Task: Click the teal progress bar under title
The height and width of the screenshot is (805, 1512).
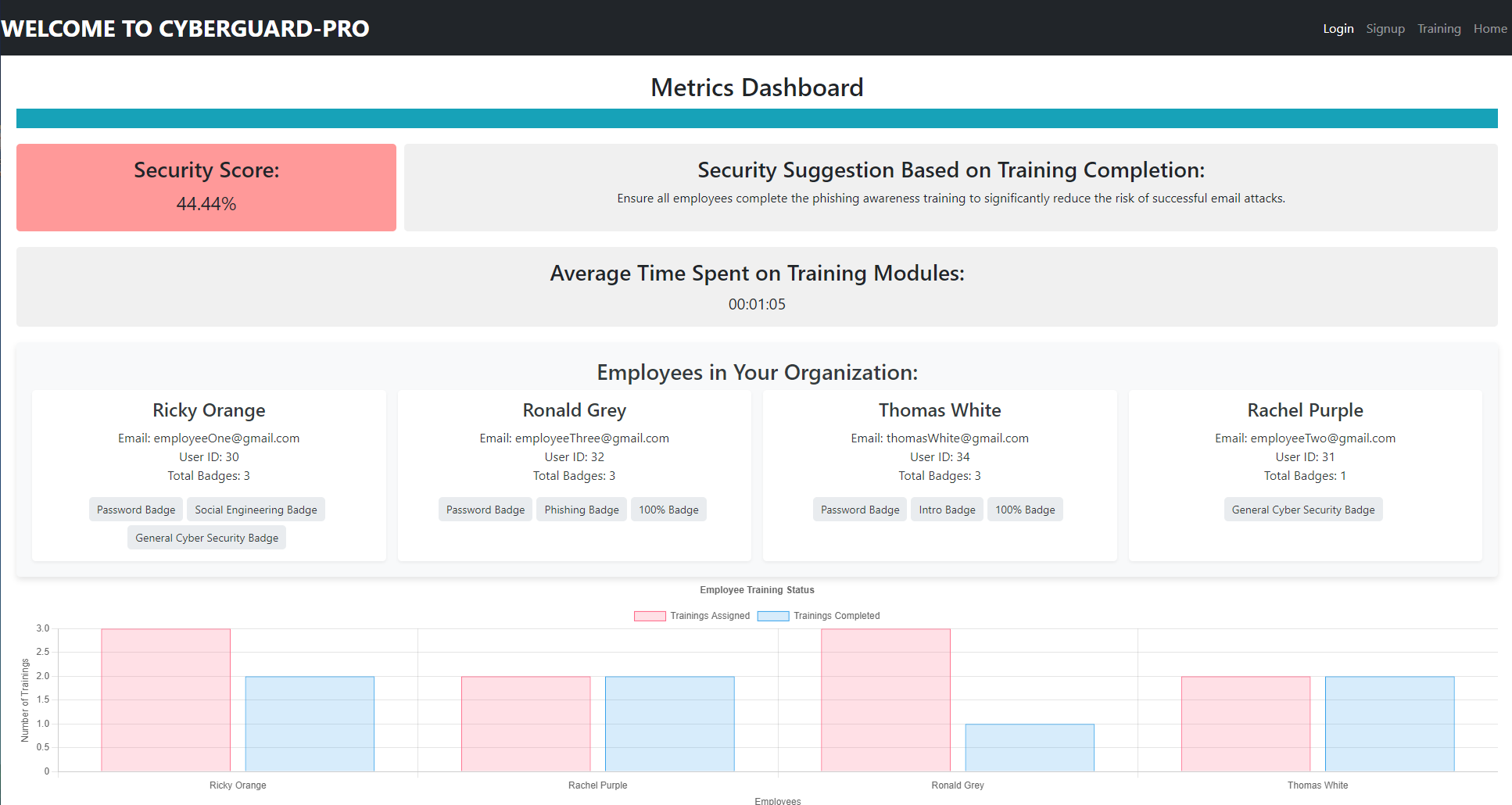Action: [x=757, y=119]
